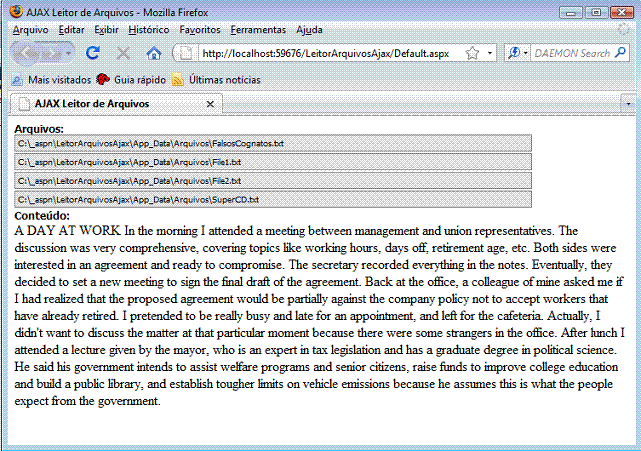Select the FalsosCognatos.txt file entry

pos(272,144)
